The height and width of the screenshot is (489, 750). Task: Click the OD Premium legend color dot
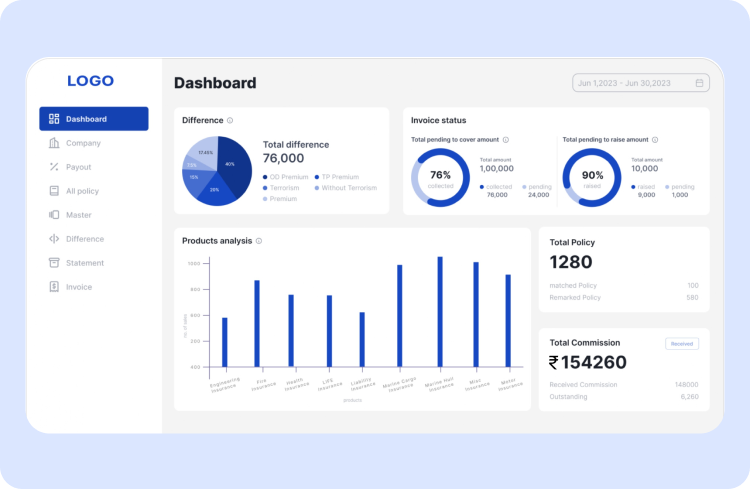click(x=266, y=177)
